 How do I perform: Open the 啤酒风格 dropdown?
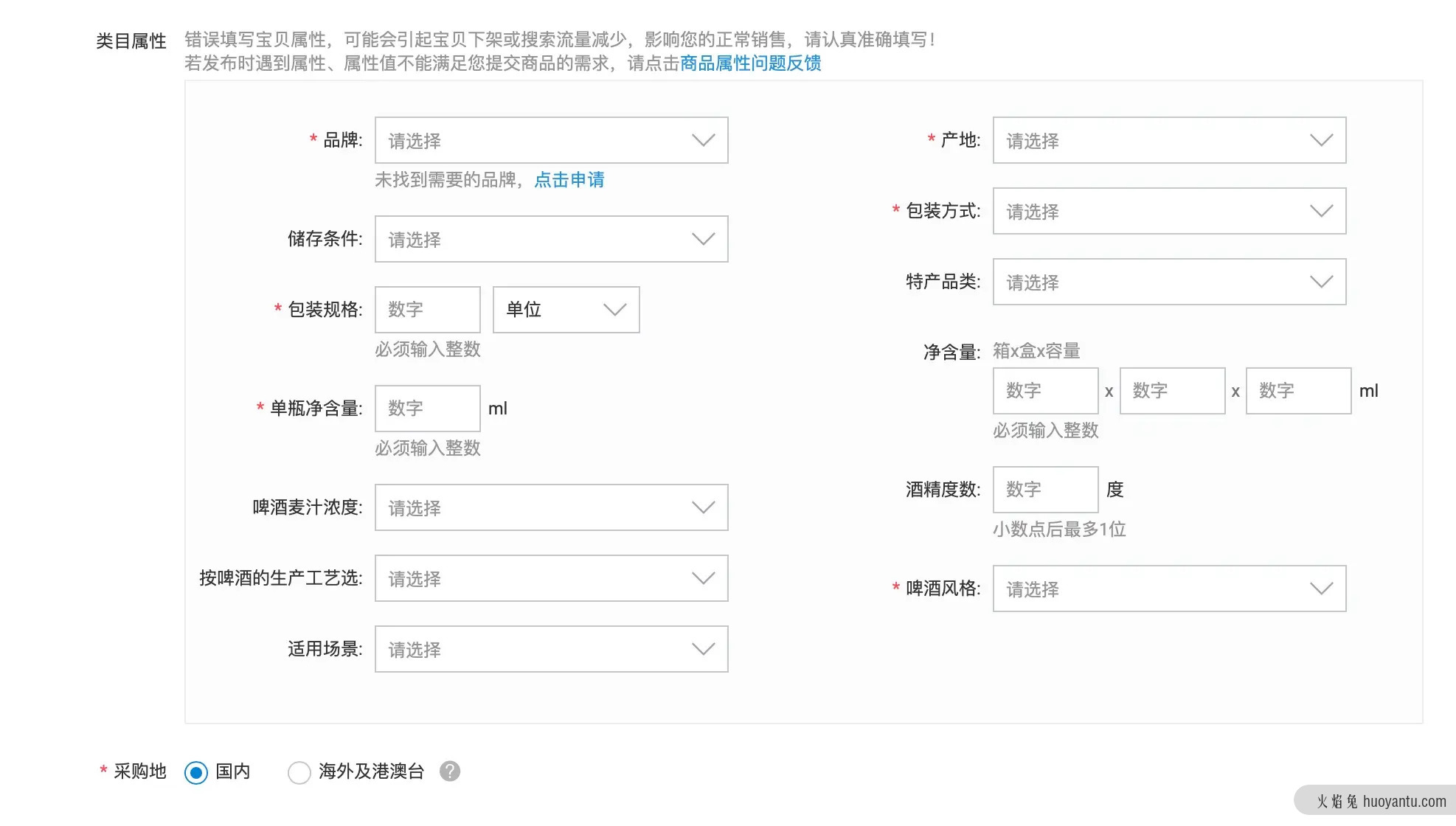(x=1169, y=589)
